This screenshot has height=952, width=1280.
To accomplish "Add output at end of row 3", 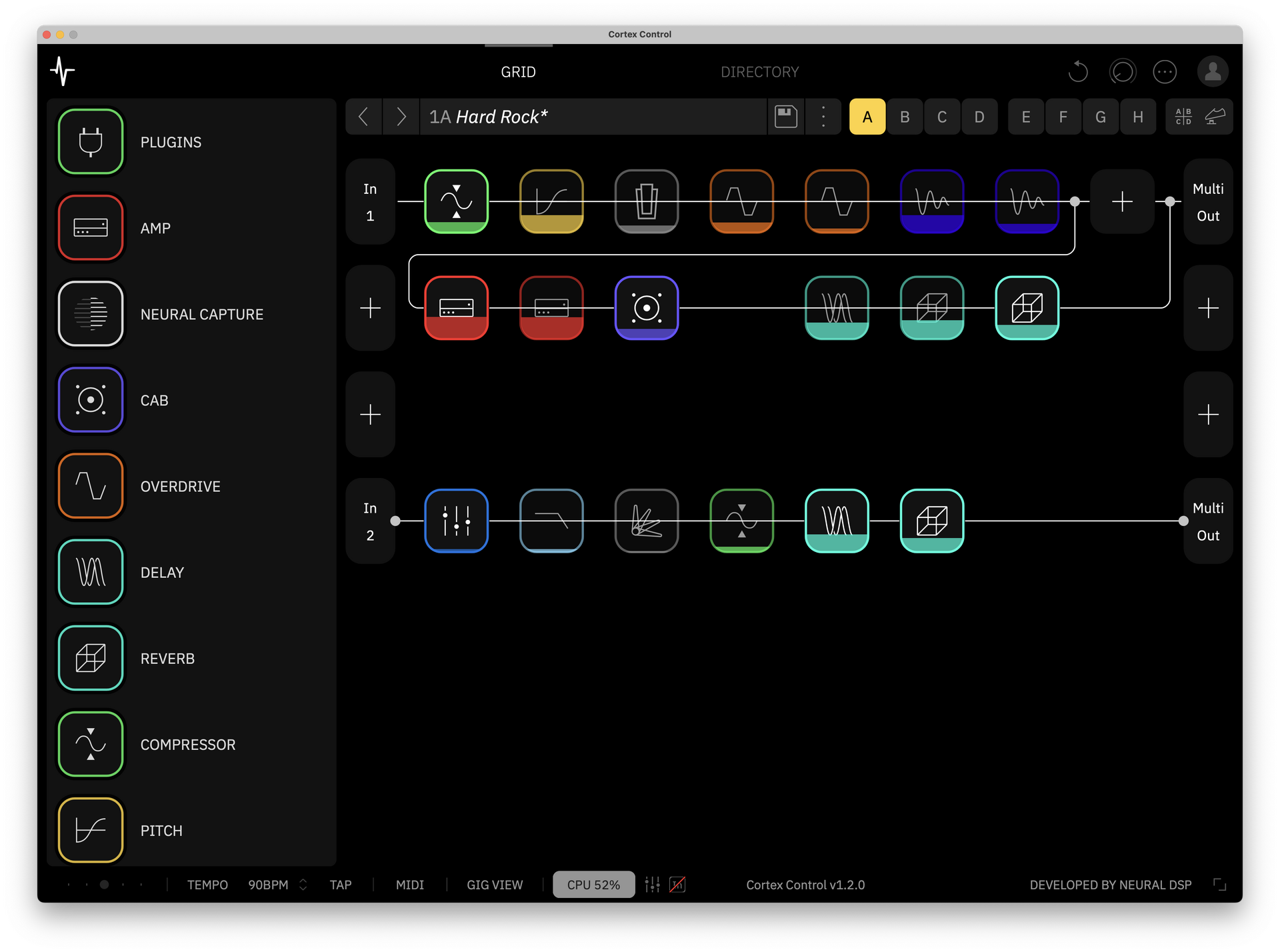I will click(x=1208, y=415).
